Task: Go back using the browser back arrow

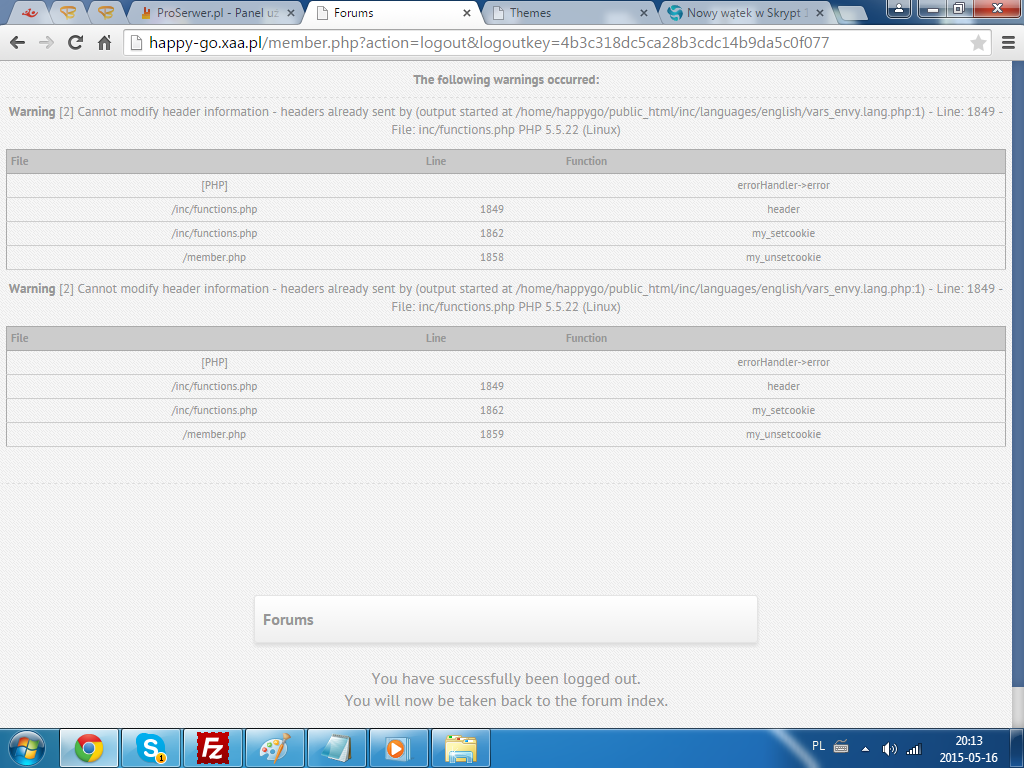Action: pos(18,43)
